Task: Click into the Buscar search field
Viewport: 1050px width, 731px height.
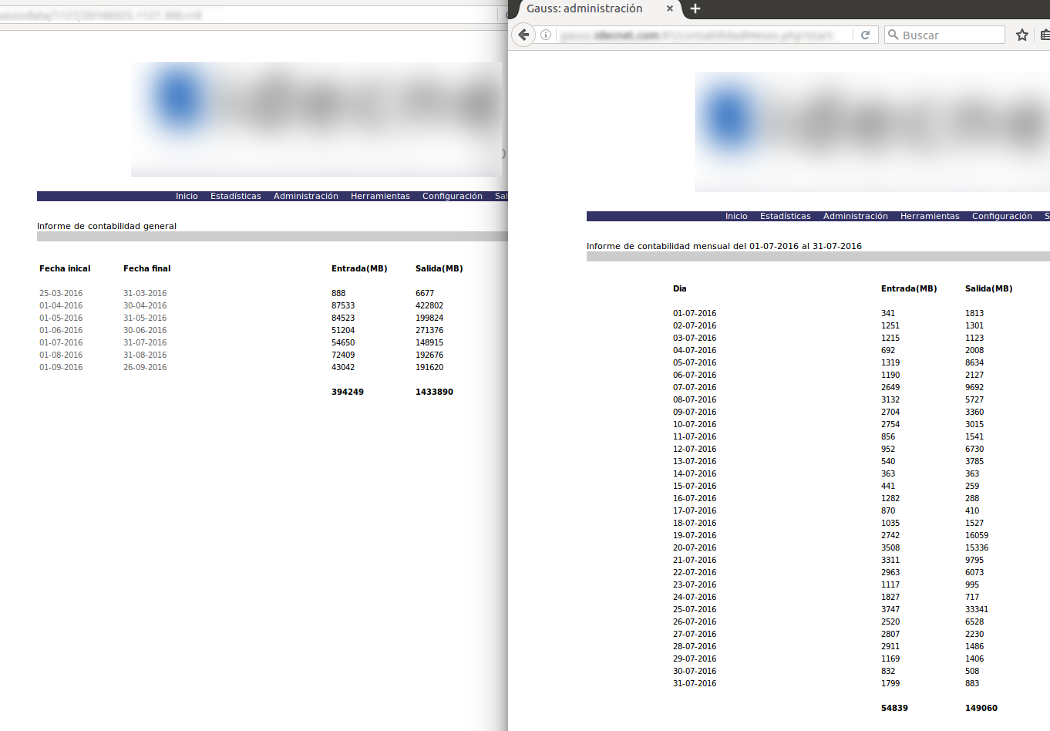Action: [x=950, y=35]
